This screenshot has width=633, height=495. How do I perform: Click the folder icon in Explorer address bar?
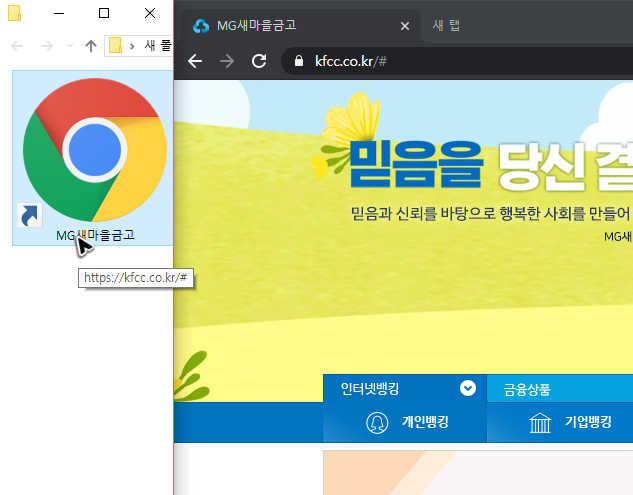pyautogui.click(x=115, y=45)
